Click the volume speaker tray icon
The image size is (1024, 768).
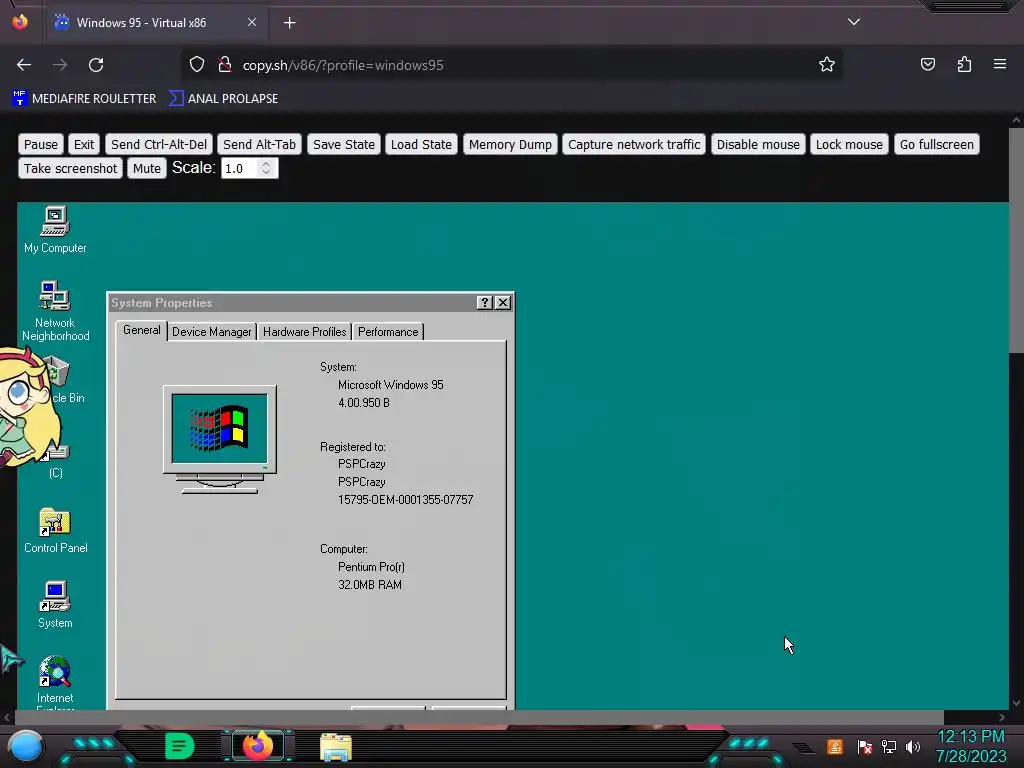[913, 746]
